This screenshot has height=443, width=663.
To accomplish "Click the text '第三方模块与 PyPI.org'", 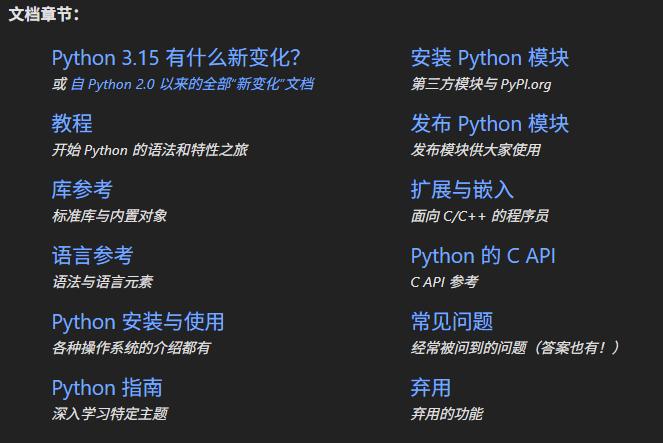I will point(481,84).
